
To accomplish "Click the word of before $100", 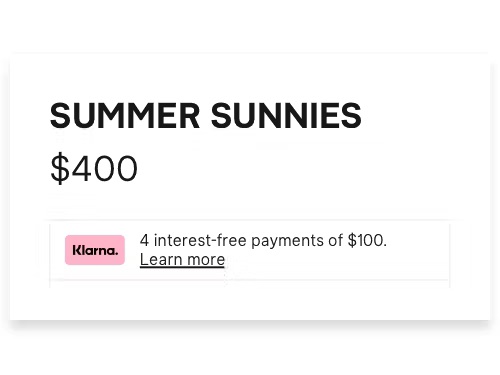I will 335,240.
